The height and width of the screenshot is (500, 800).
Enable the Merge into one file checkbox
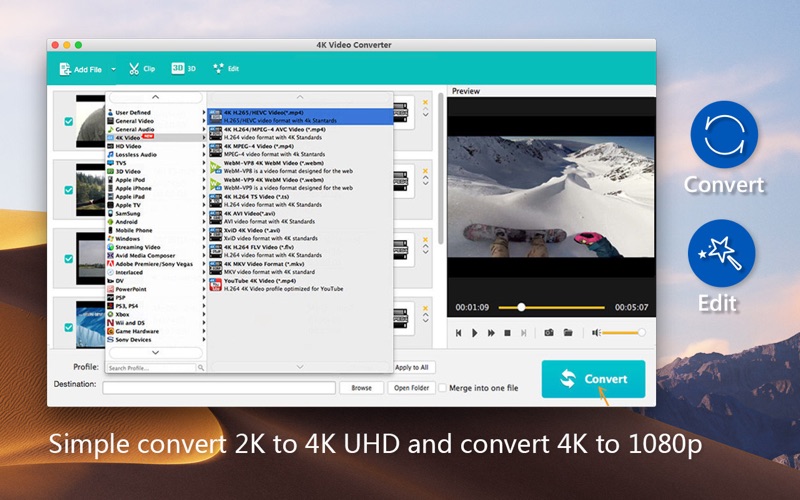pos(444,388)
